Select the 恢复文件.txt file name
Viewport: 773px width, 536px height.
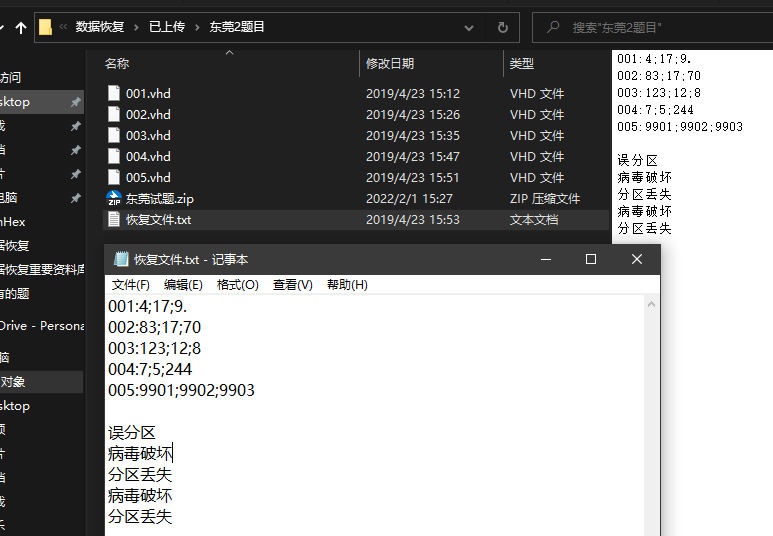pos(158,219)
